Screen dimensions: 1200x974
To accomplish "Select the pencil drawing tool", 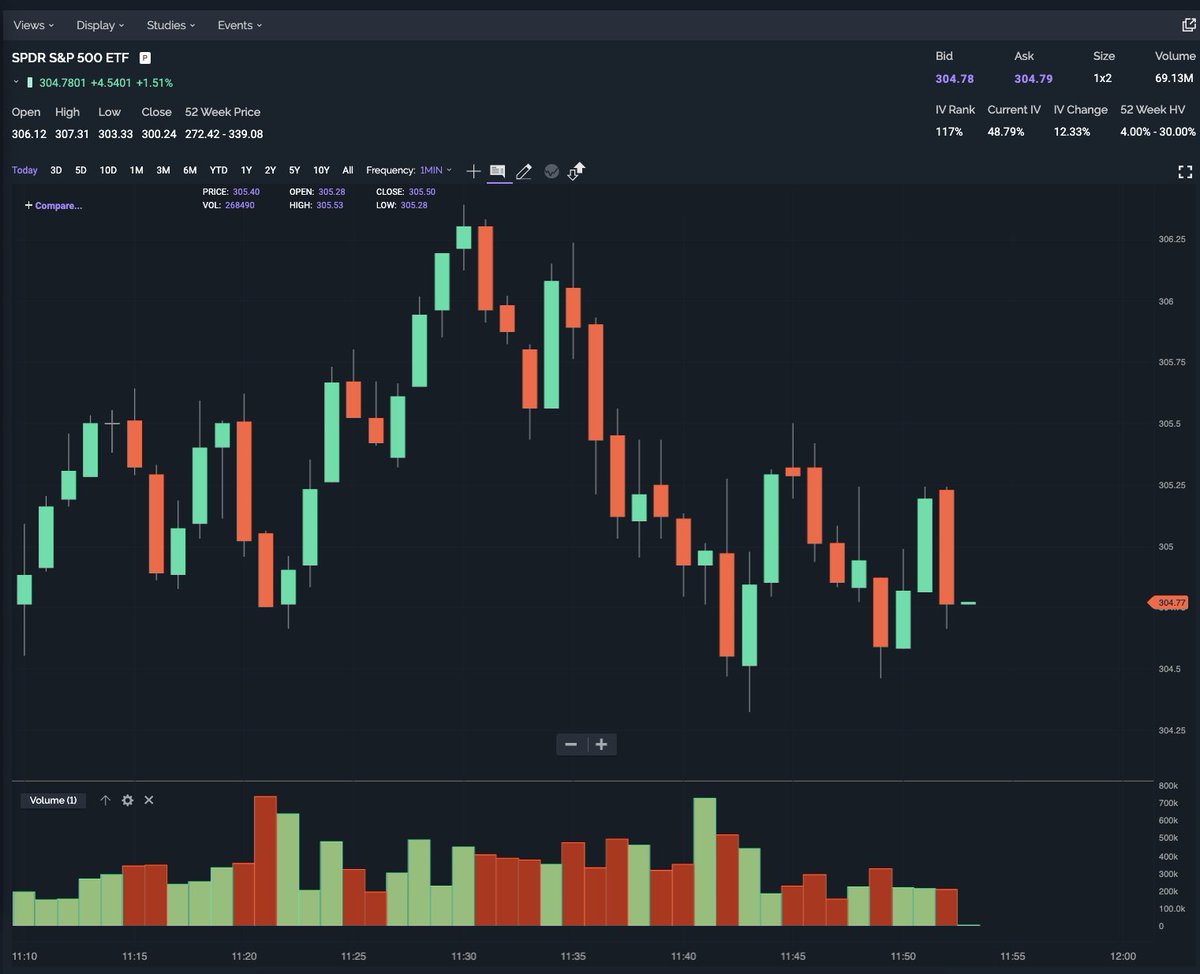I will pyautogui.click(x=523, y=171).
